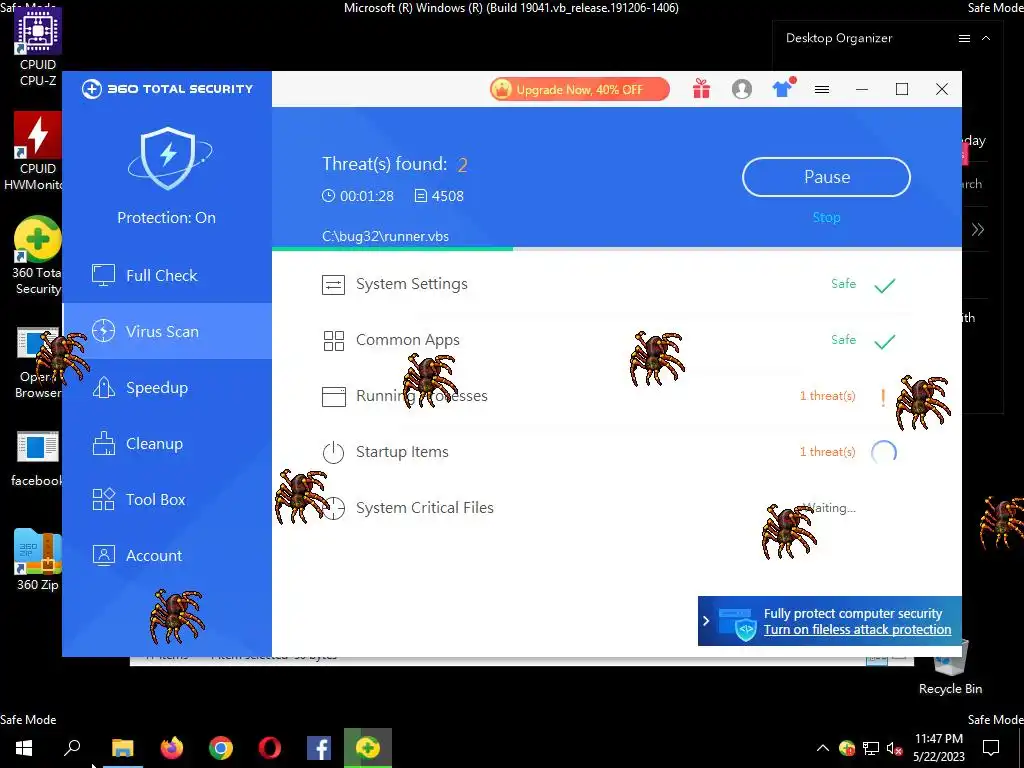Open File Explorer from taskbar

(x=122, y=748)
